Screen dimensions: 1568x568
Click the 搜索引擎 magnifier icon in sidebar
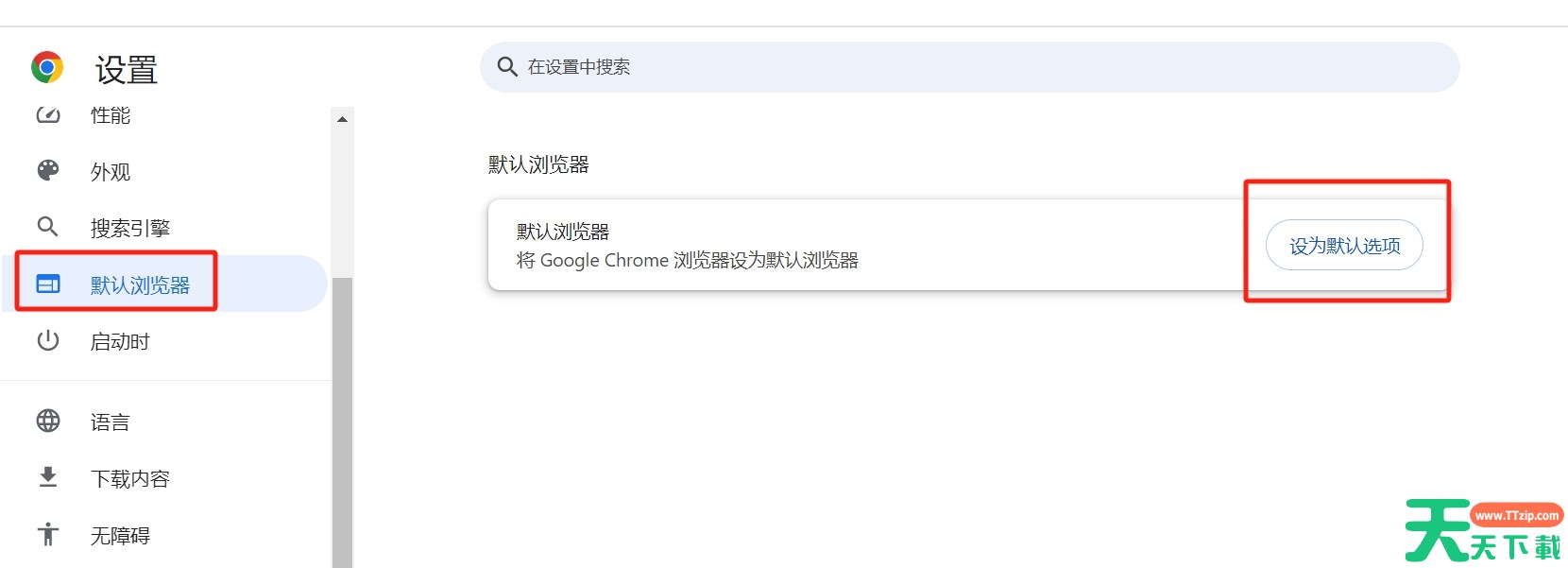(x=48, y=227)
